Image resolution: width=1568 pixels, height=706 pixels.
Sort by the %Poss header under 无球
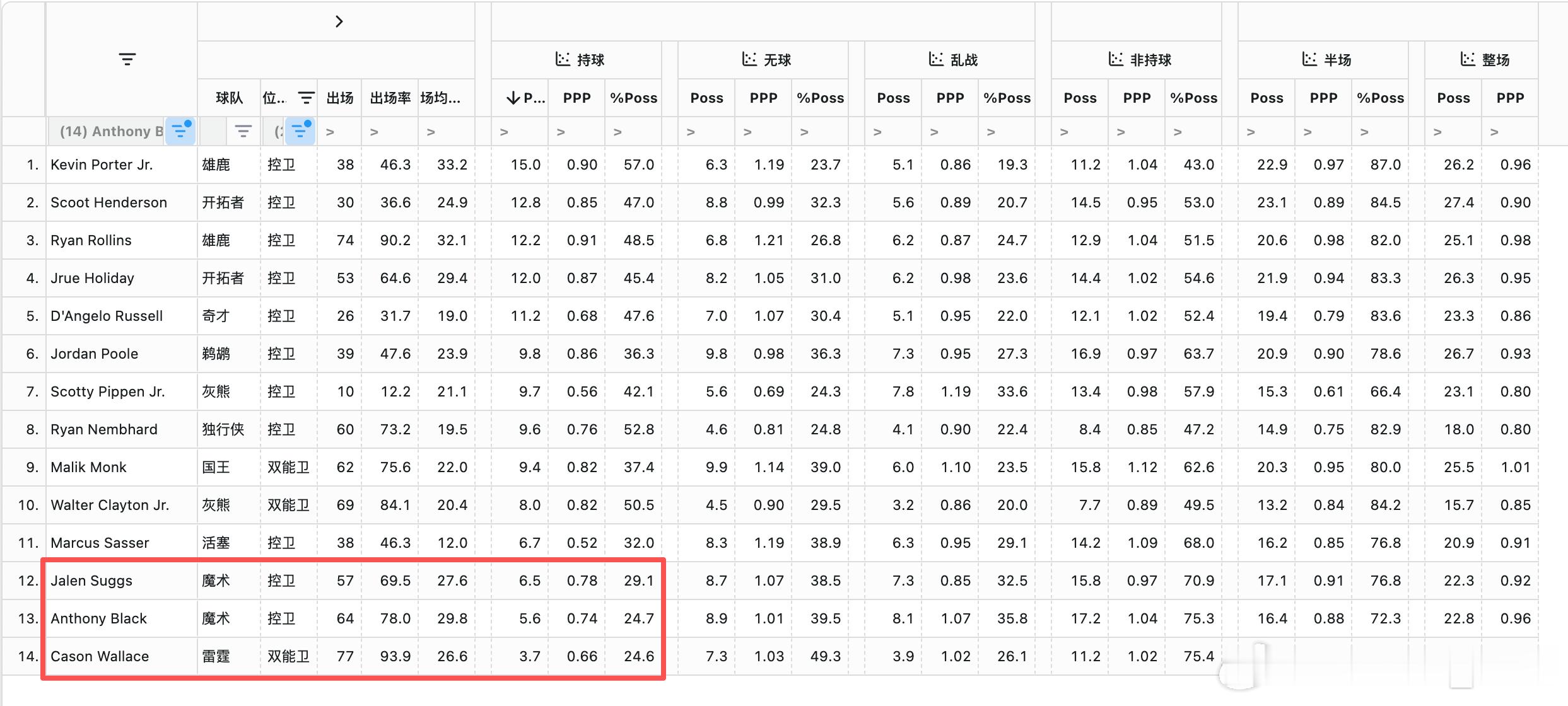pyautogui.click(x=821, y=98)
